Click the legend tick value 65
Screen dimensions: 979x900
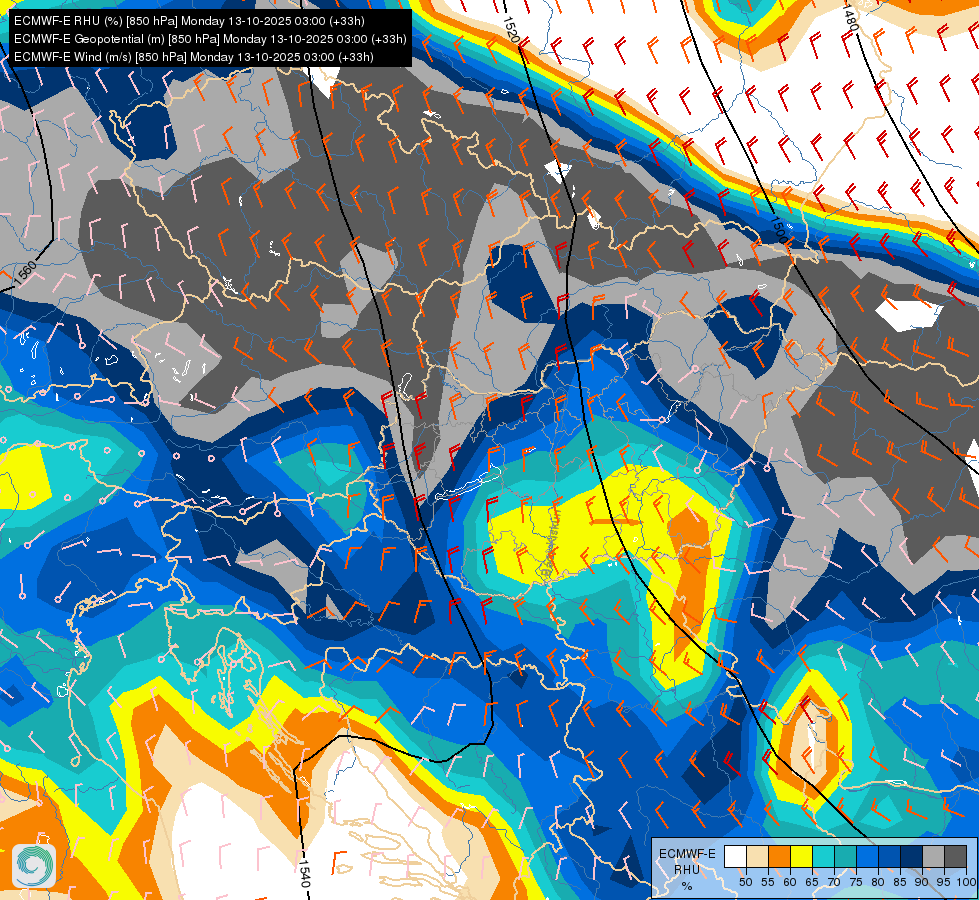[x=812, y=882]
